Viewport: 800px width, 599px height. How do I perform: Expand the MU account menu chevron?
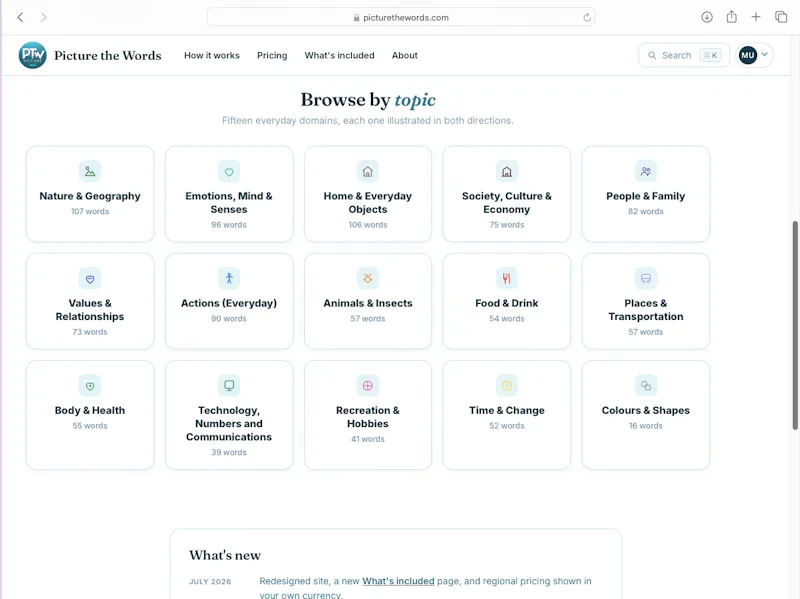tap(764, 54)
